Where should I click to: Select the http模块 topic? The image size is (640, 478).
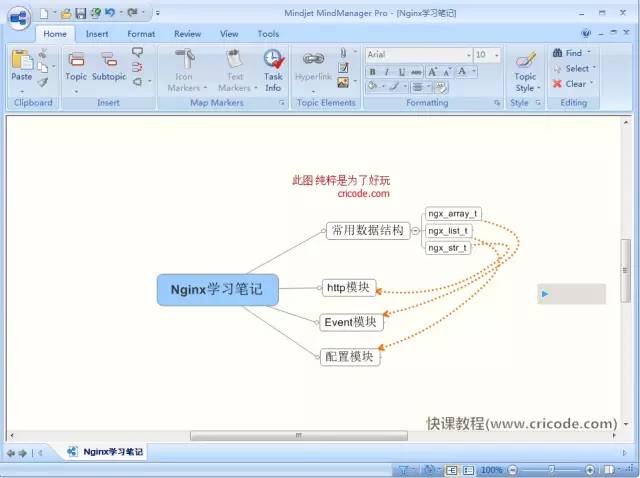click(349, 287)
